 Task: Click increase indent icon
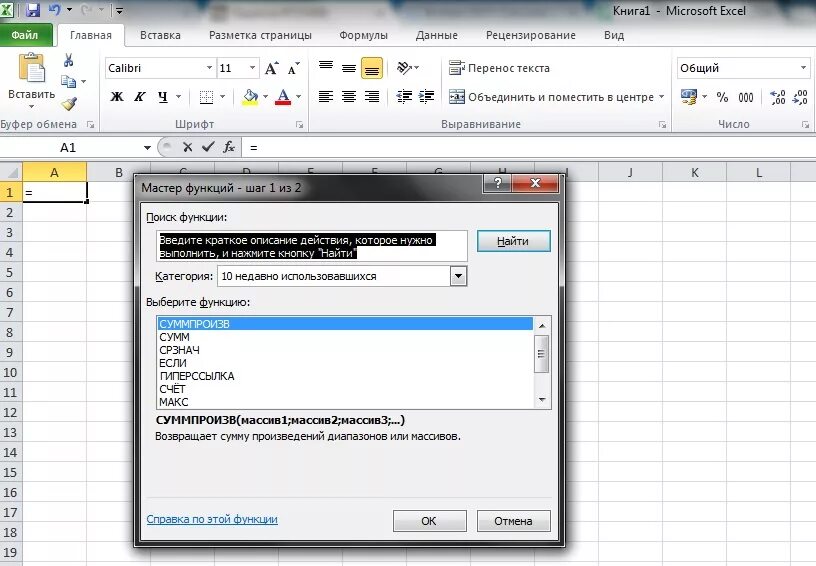point(426,97)
